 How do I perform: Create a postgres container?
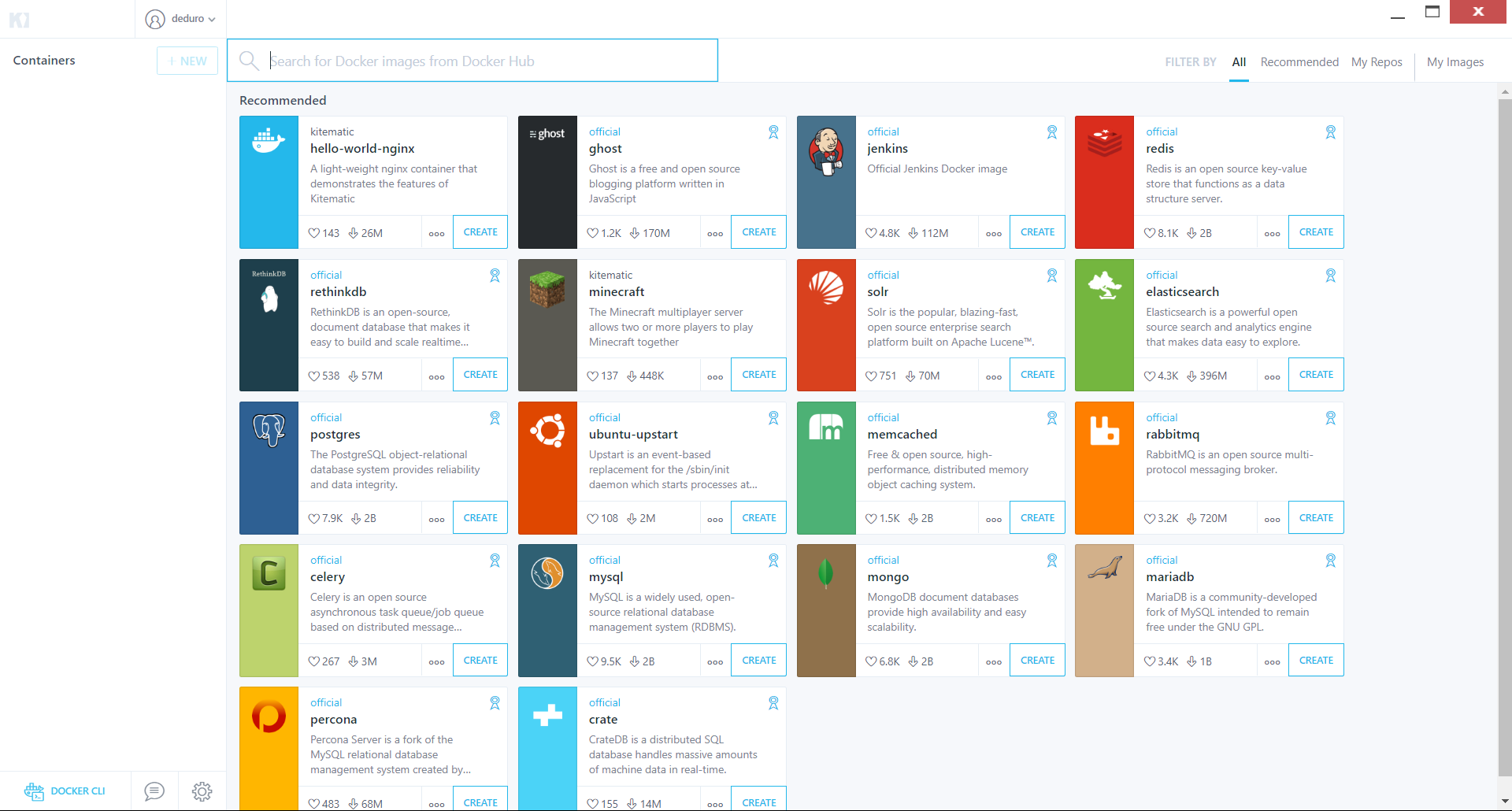coord(480,518)
